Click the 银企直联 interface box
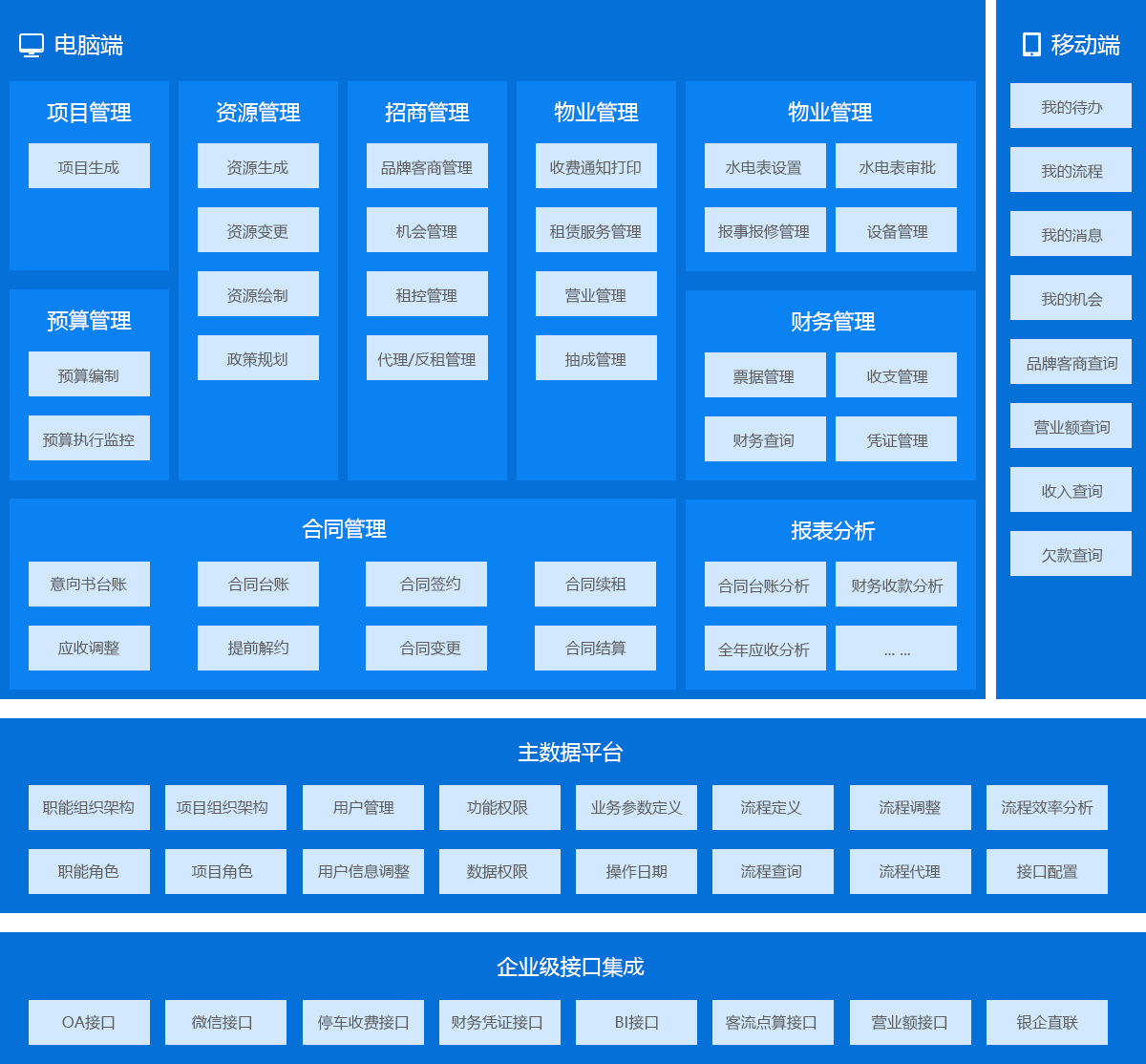 tap(1047, 1023)
